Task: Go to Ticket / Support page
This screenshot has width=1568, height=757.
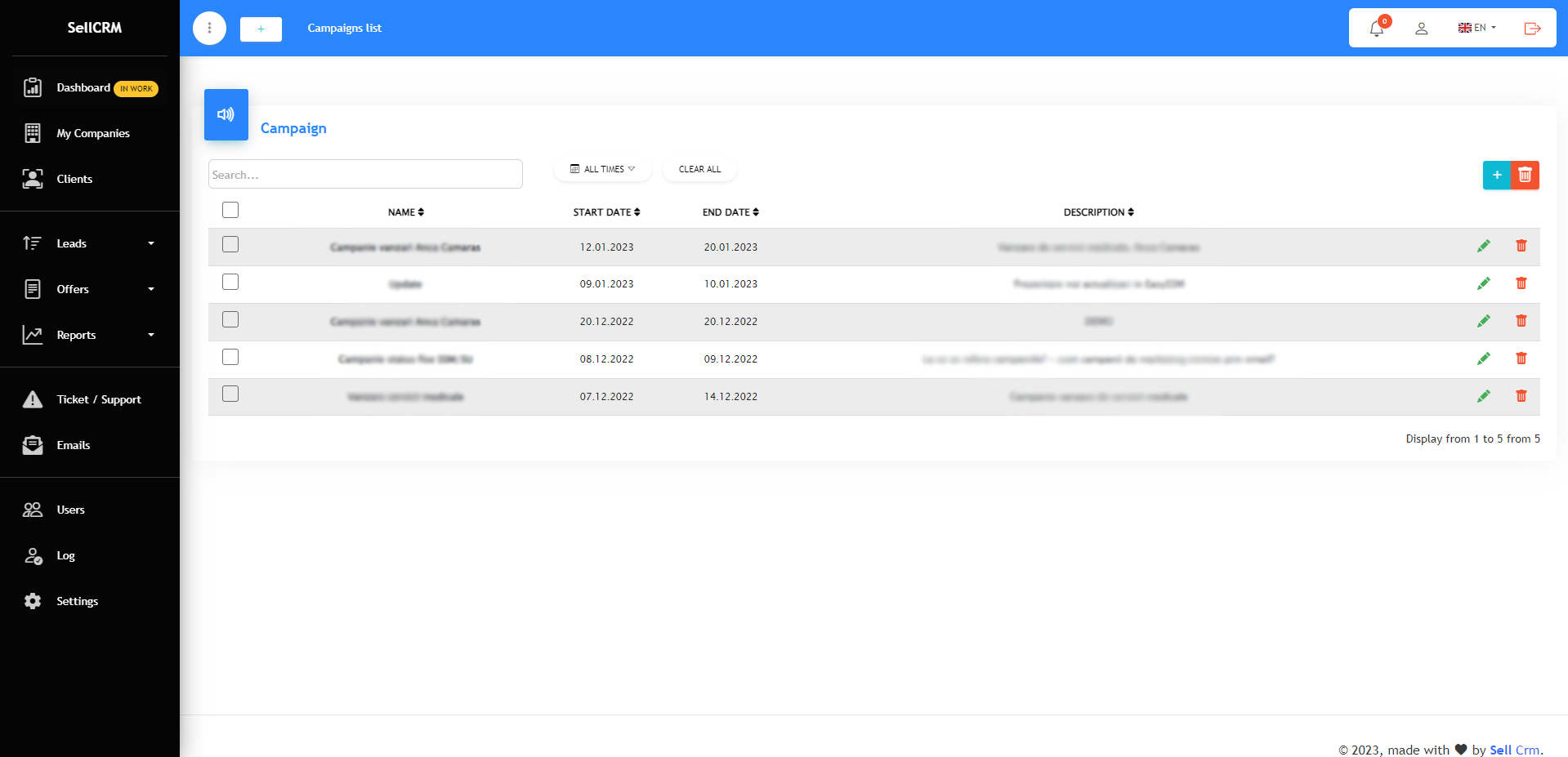Action: coord(98,399)
